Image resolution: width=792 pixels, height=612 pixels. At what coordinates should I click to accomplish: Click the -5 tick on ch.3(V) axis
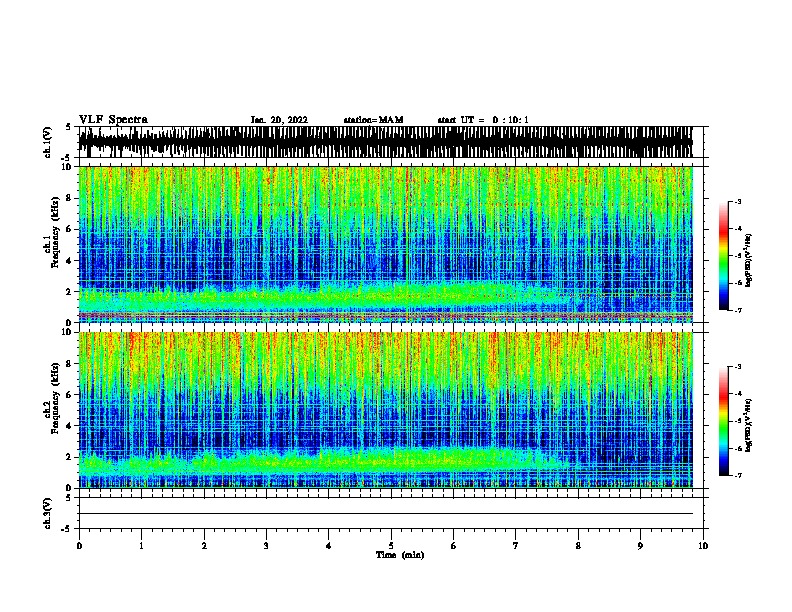67,529
